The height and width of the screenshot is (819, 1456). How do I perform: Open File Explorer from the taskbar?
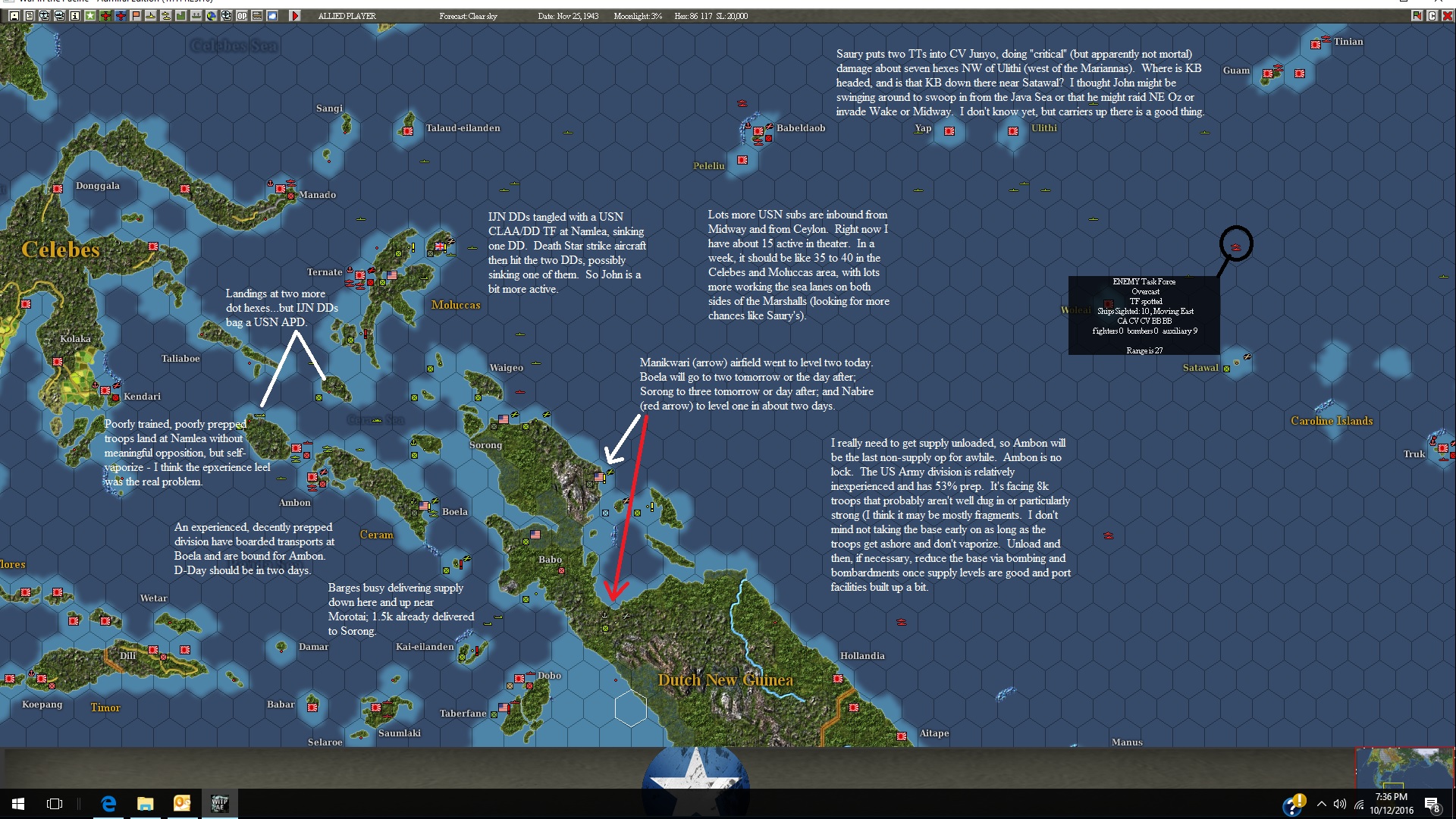(x=145, y=804)
